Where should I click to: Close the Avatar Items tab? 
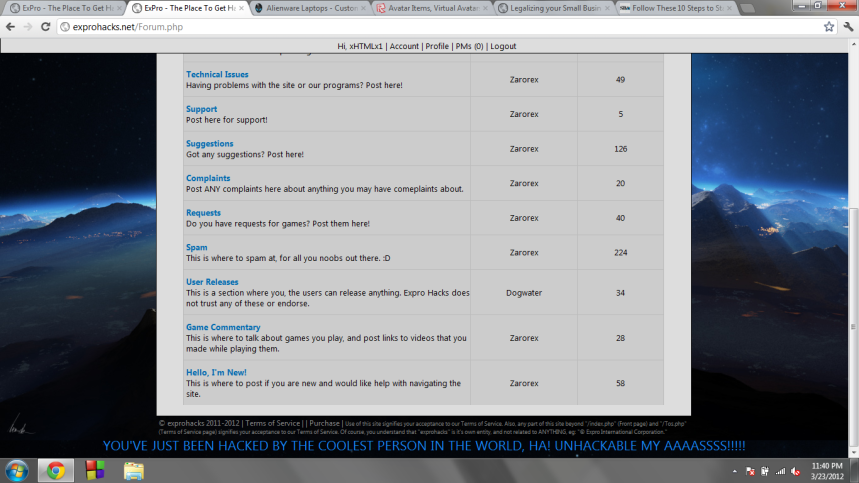(485, 8)
